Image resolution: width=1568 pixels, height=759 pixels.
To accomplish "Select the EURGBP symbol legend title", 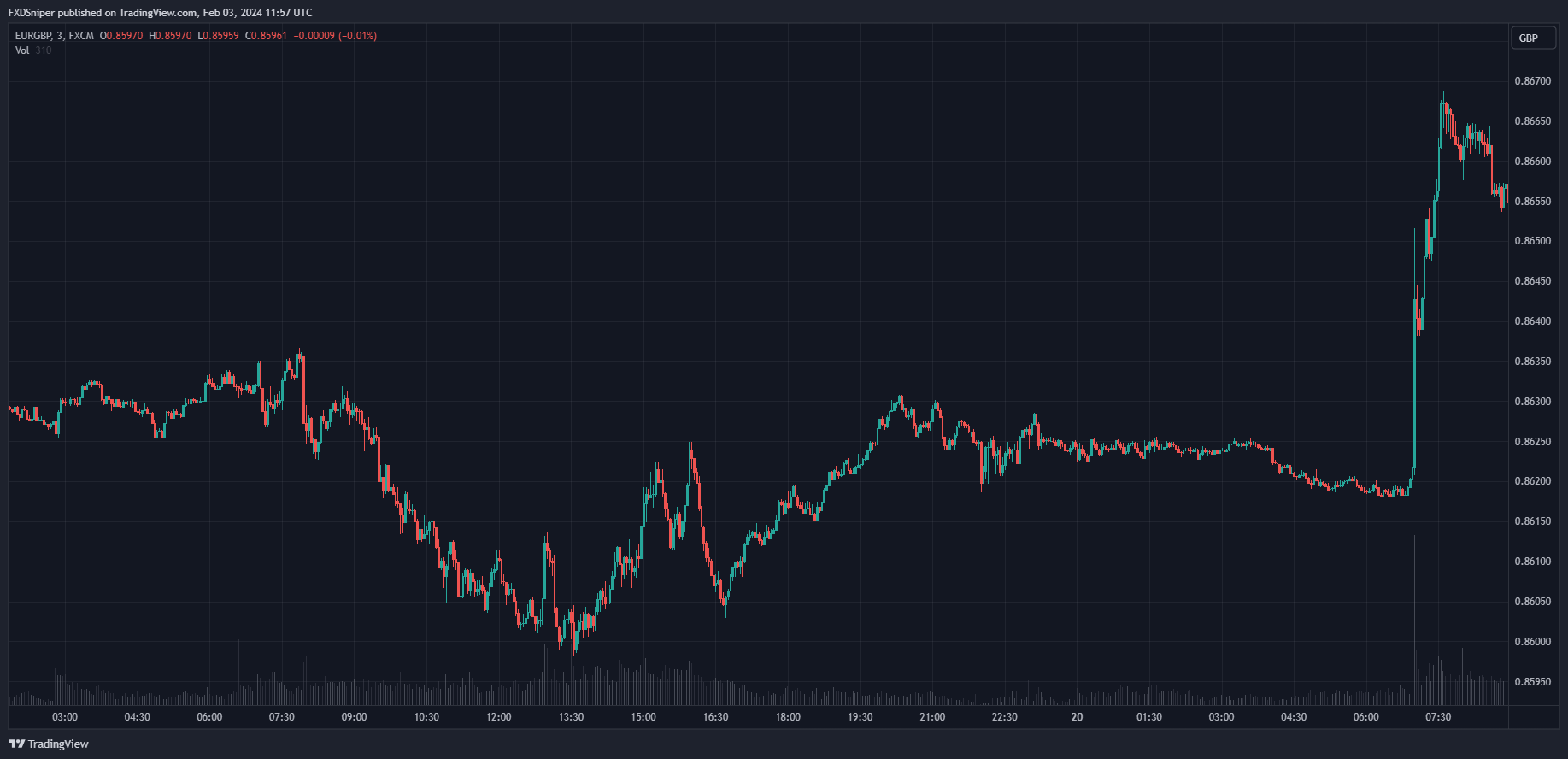I will point(54,36).
